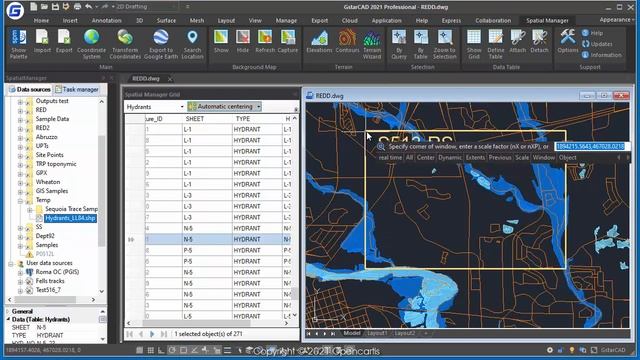Image resolution: width=640 pixels, height=360 pixels.
Task: Select the Wheaton data source
Action: 48,182
